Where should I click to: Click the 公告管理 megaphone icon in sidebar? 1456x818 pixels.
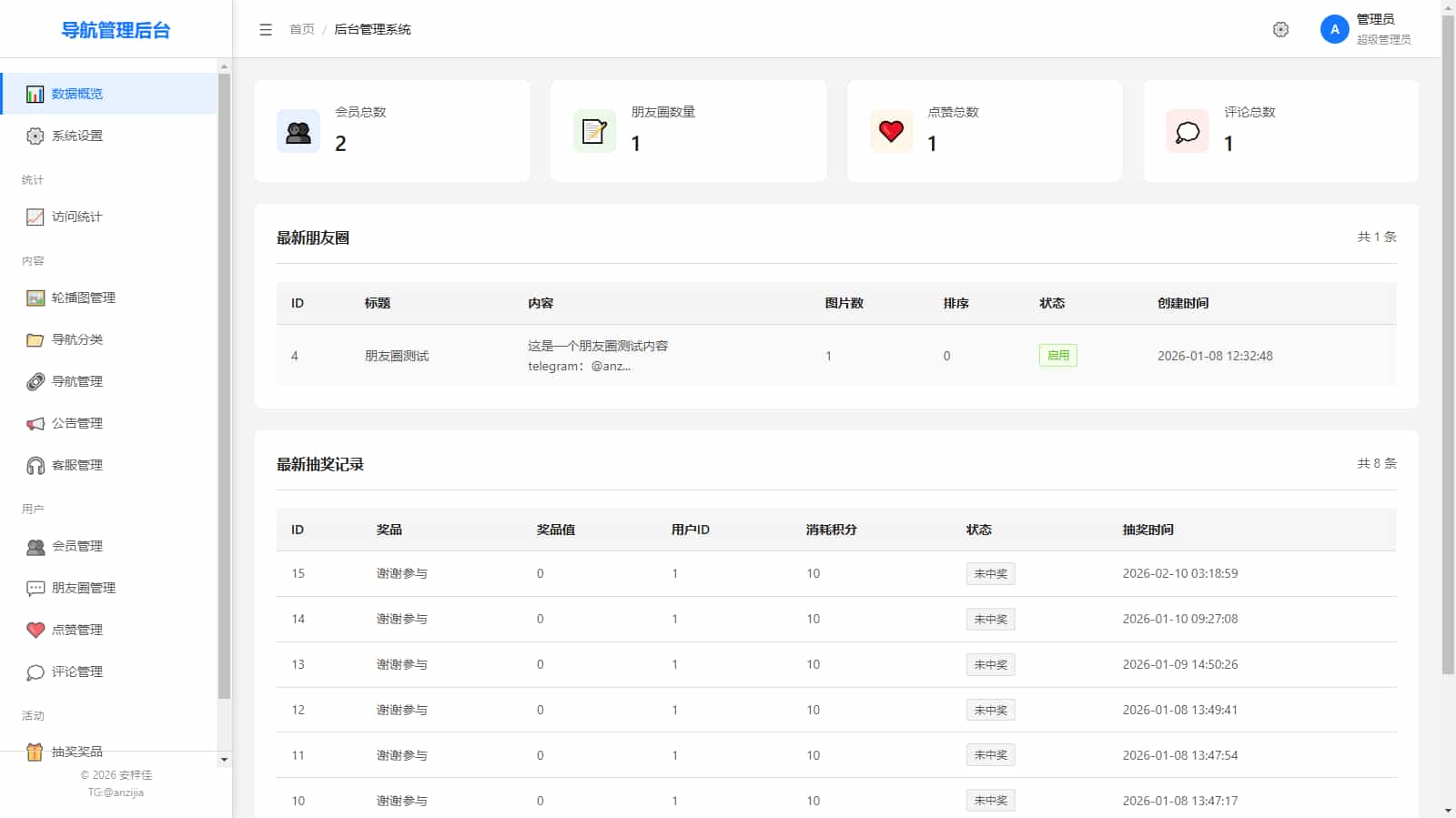tap(35, 424)
